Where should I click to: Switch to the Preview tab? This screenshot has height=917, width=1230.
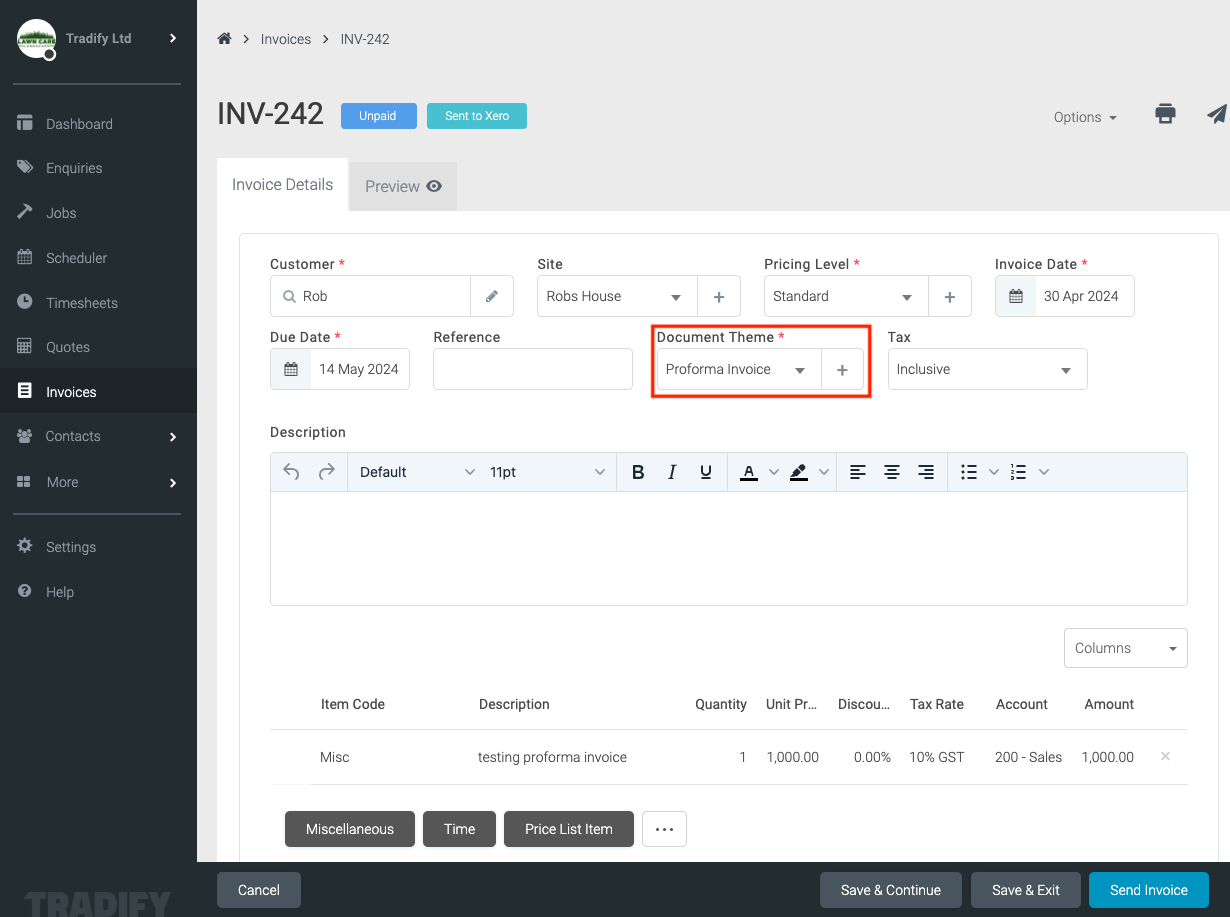(403, 186)
